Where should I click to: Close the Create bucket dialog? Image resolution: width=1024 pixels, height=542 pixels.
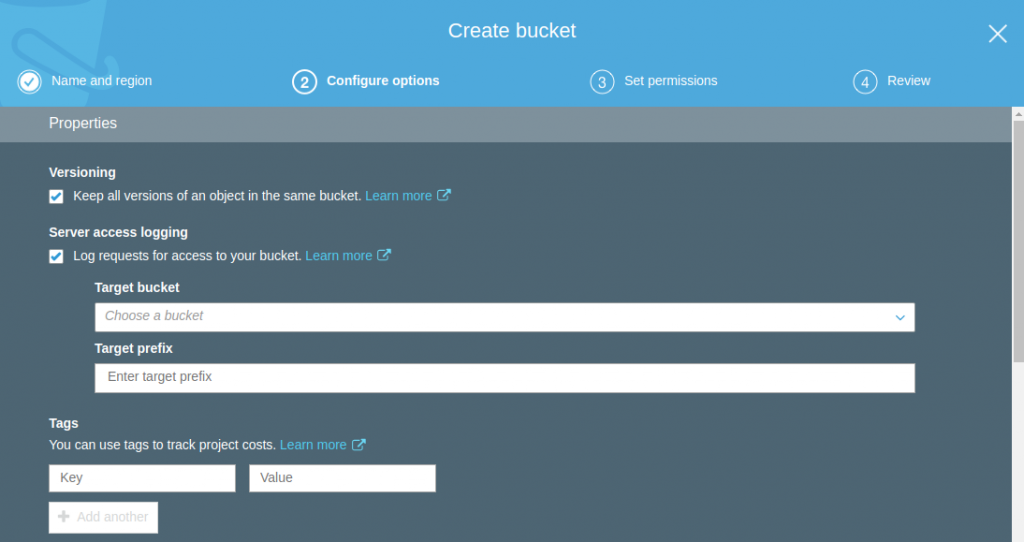tap(997, 33)
